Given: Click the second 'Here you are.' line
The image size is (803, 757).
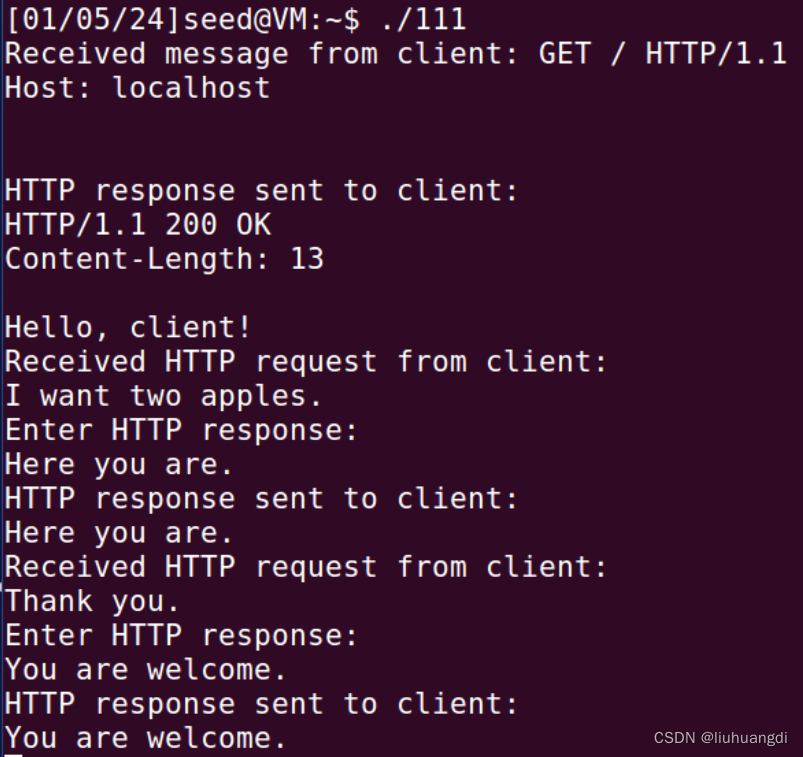Looking at the screenshot, I should click(x=119, y=533).
